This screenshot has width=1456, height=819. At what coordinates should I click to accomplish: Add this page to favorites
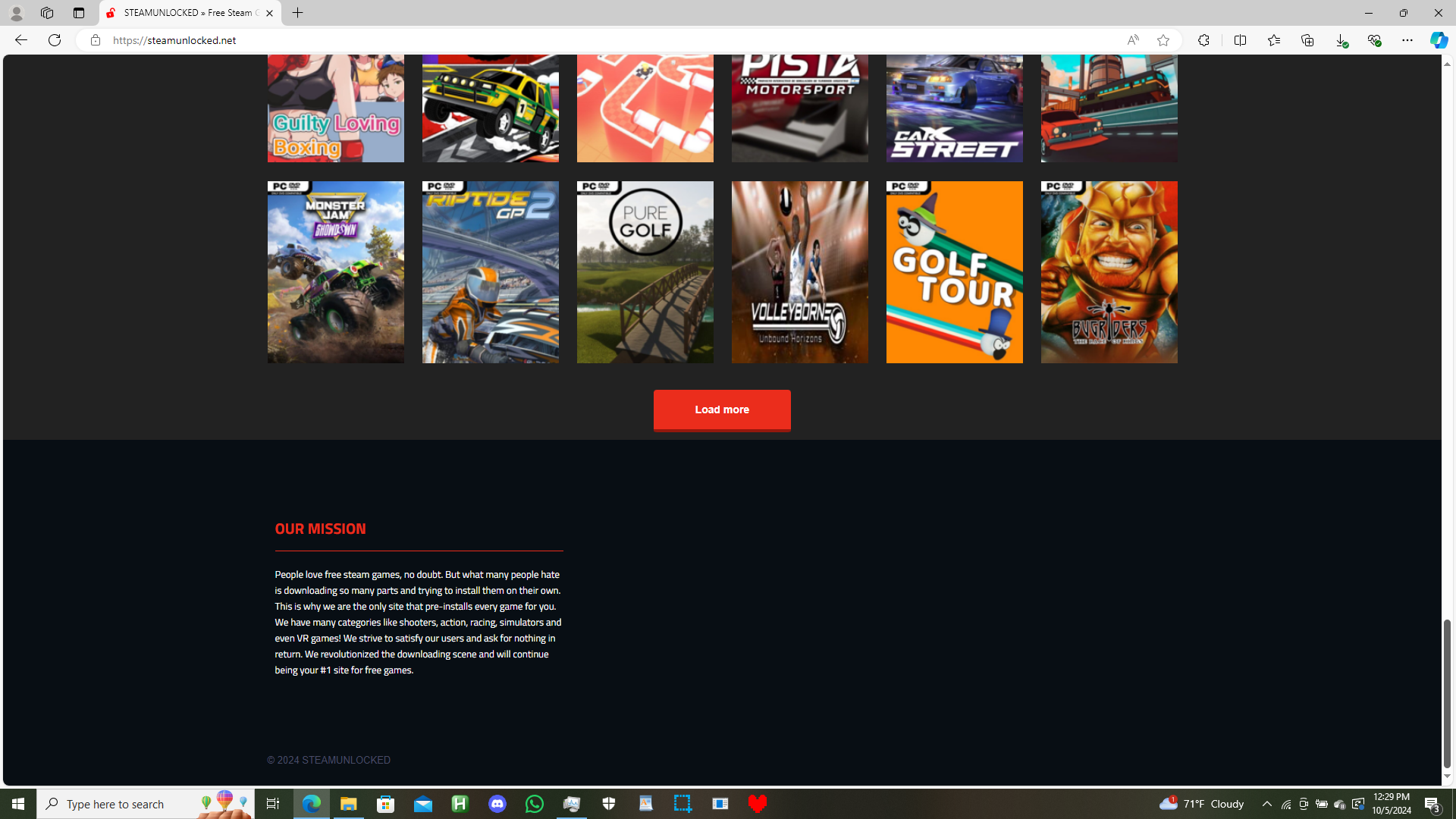click(1163, 40)
